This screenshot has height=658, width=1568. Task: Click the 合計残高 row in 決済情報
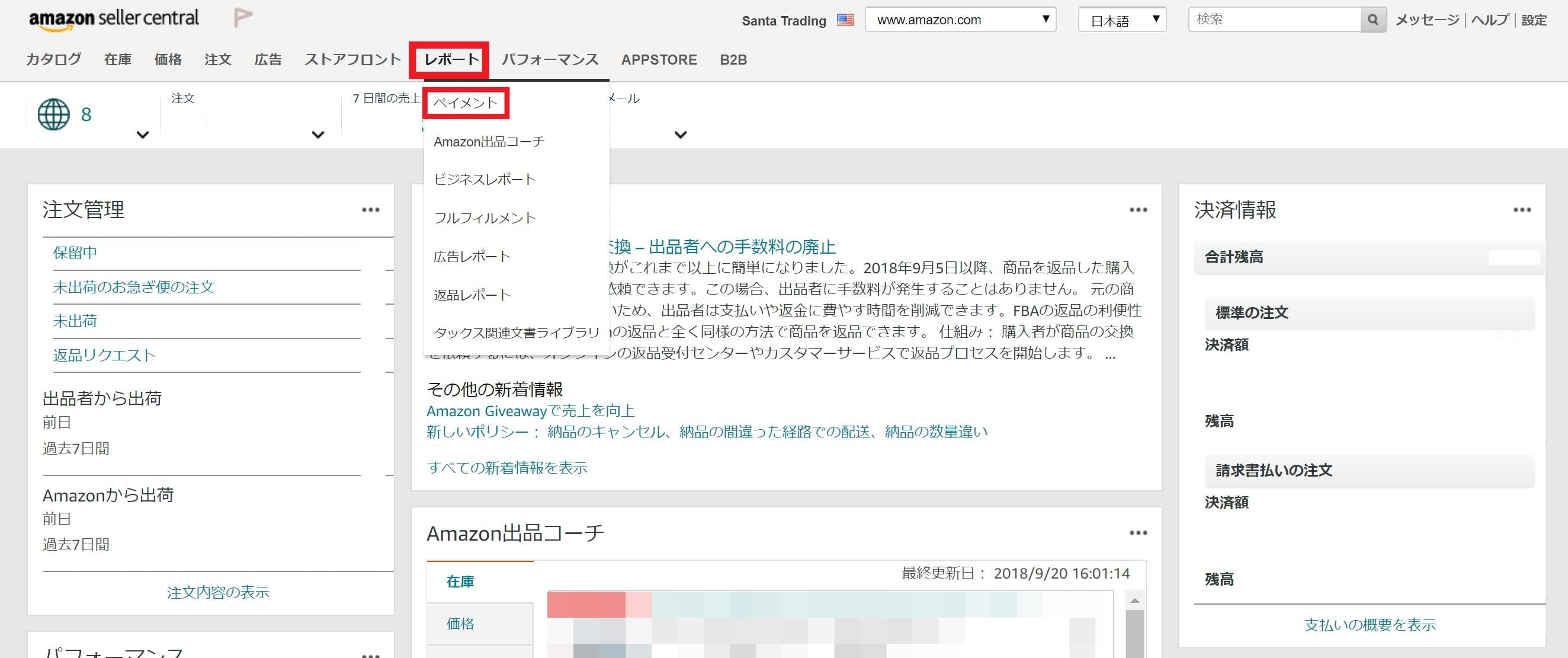[1370, 257]
